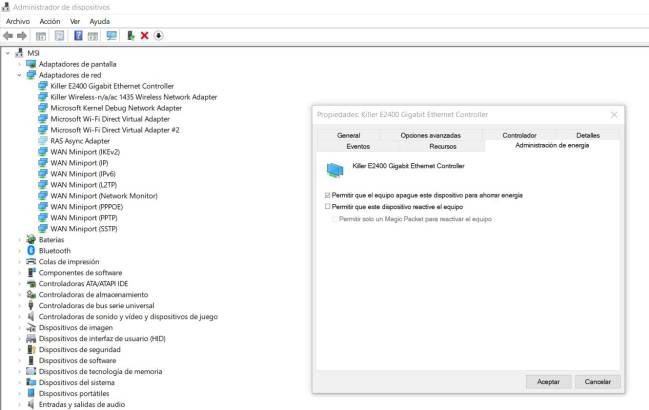Click the Bluetooth category icon
Viewport: 649px width, 410px height.
point(31,251)
